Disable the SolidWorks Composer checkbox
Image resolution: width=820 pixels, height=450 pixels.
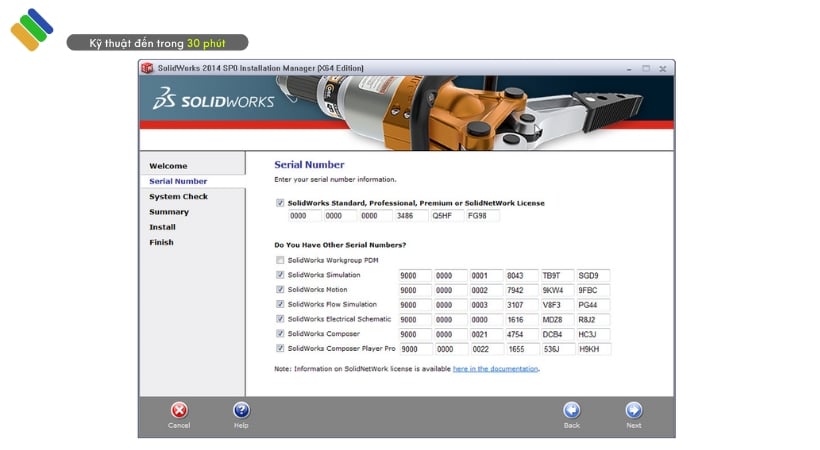[280, 334]
